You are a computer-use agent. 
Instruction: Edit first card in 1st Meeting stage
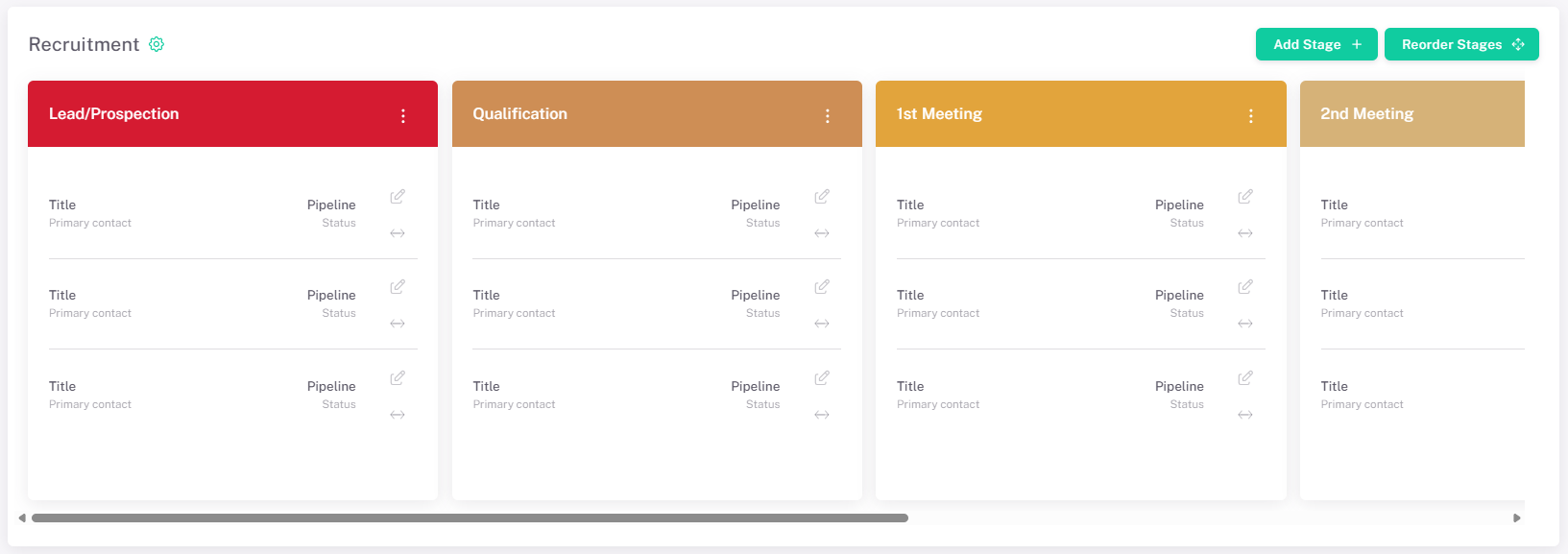point(1245,197)
